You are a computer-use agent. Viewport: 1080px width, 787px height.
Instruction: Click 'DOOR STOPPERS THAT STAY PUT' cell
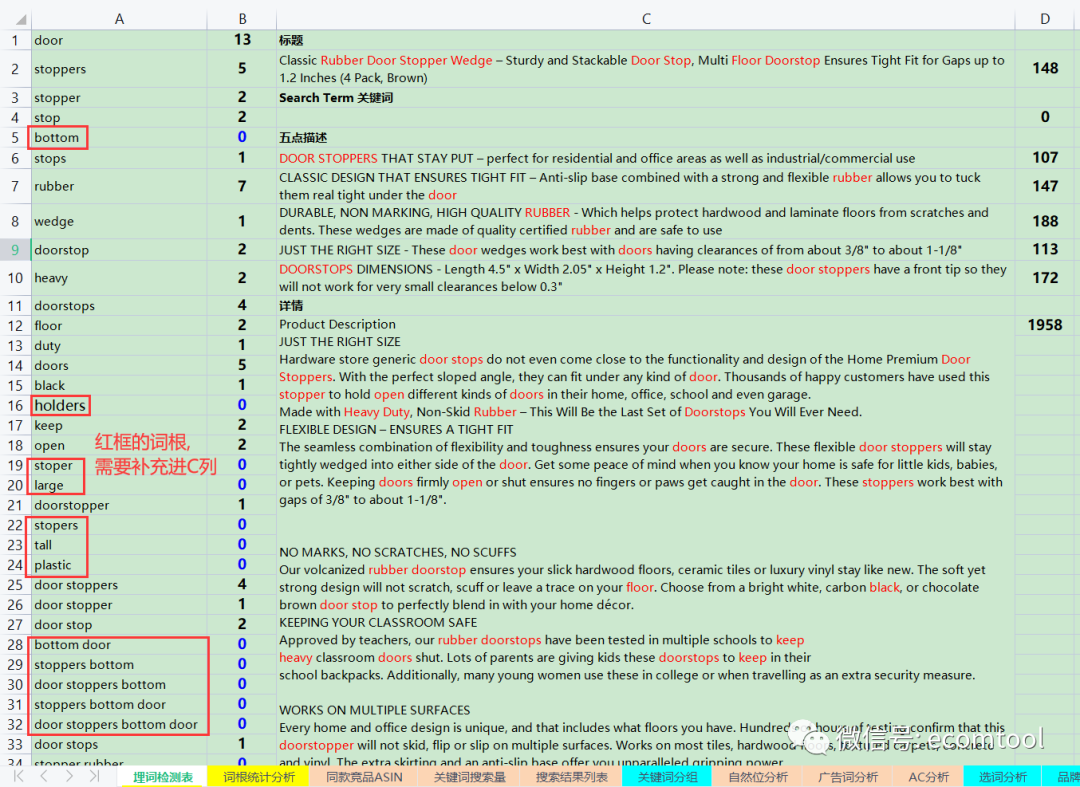[645, 158]
